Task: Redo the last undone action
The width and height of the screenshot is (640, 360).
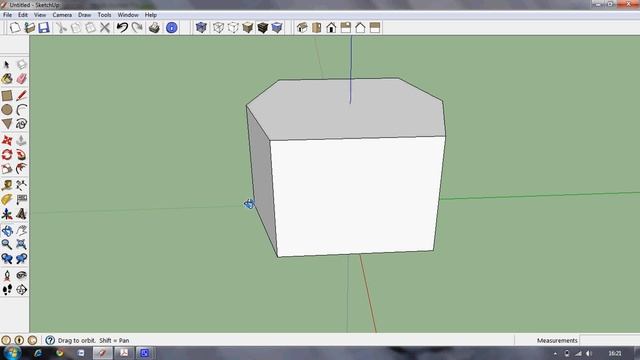Action: (x=137, y=27)
